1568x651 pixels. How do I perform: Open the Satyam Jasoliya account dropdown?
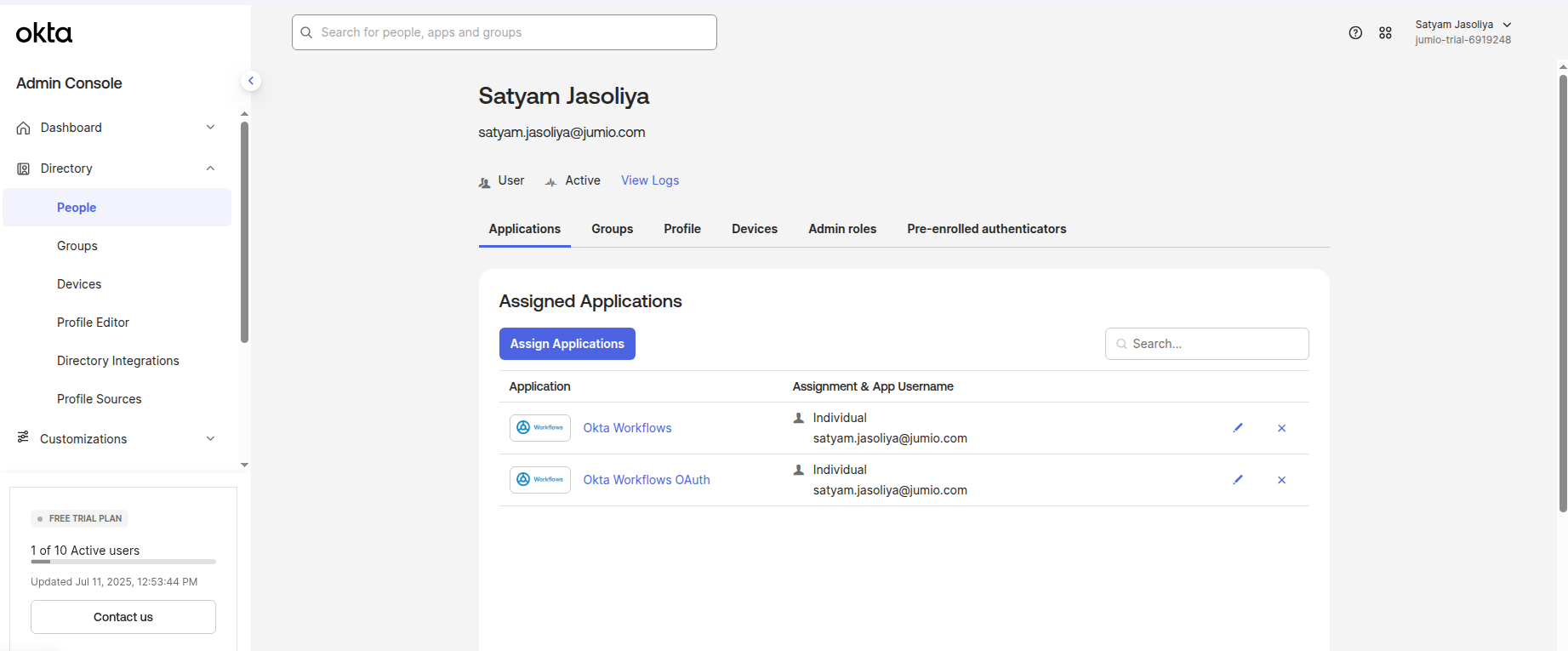1463,32
